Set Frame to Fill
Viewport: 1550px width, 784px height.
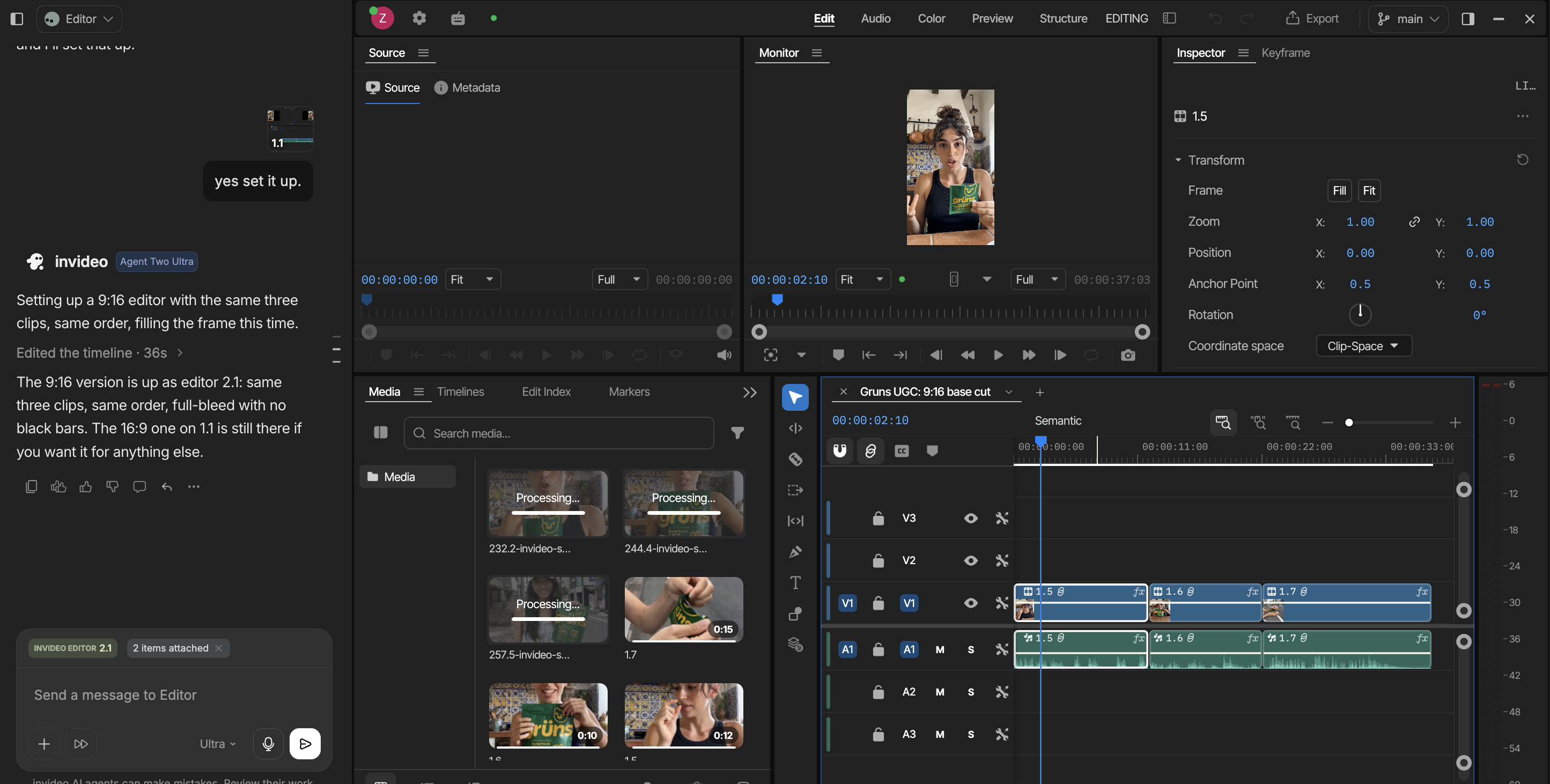coord(1339,191)
